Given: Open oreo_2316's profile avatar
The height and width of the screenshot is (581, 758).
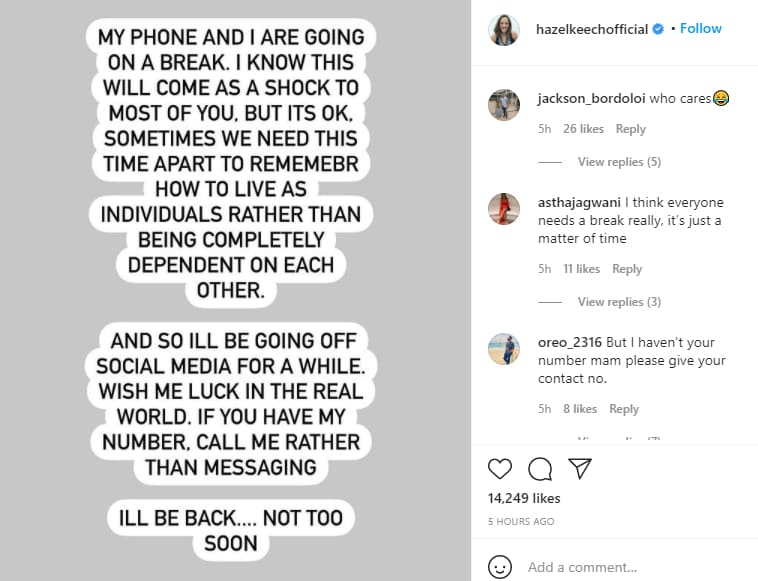Looking at the screenshot, I should [x=504, y=349].
